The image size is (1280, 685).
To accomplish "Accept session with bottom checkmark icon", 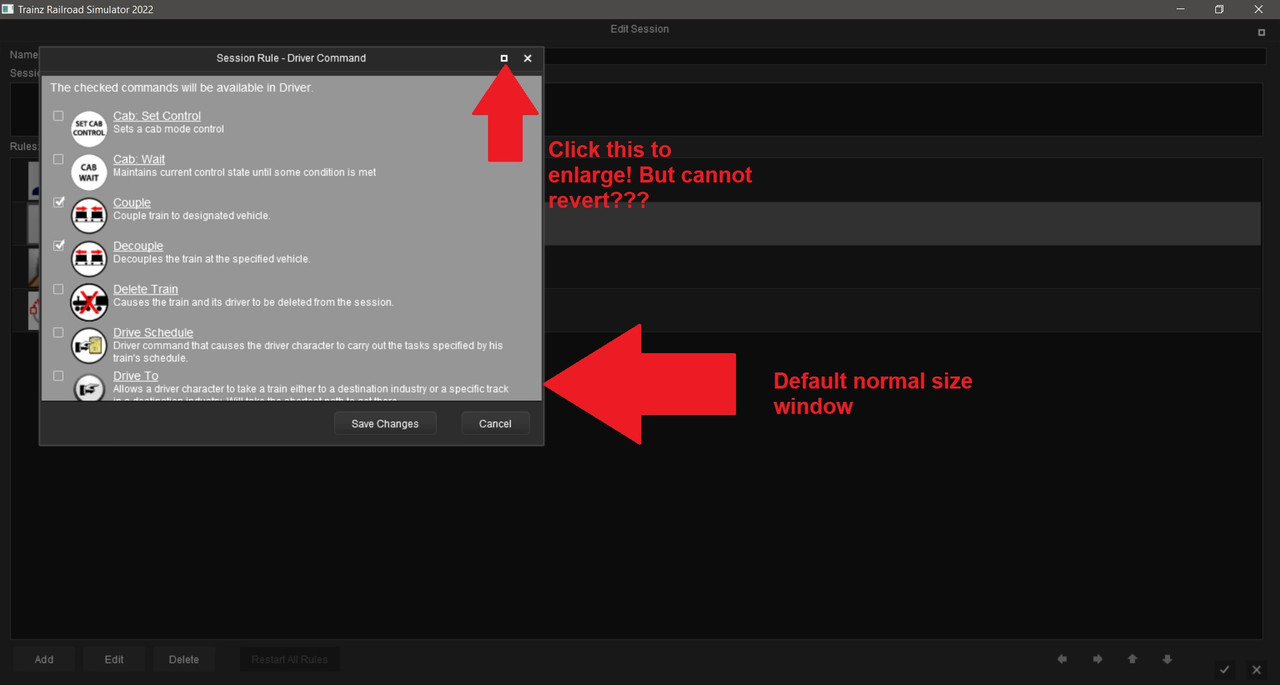I will [x=1224, y=669].
